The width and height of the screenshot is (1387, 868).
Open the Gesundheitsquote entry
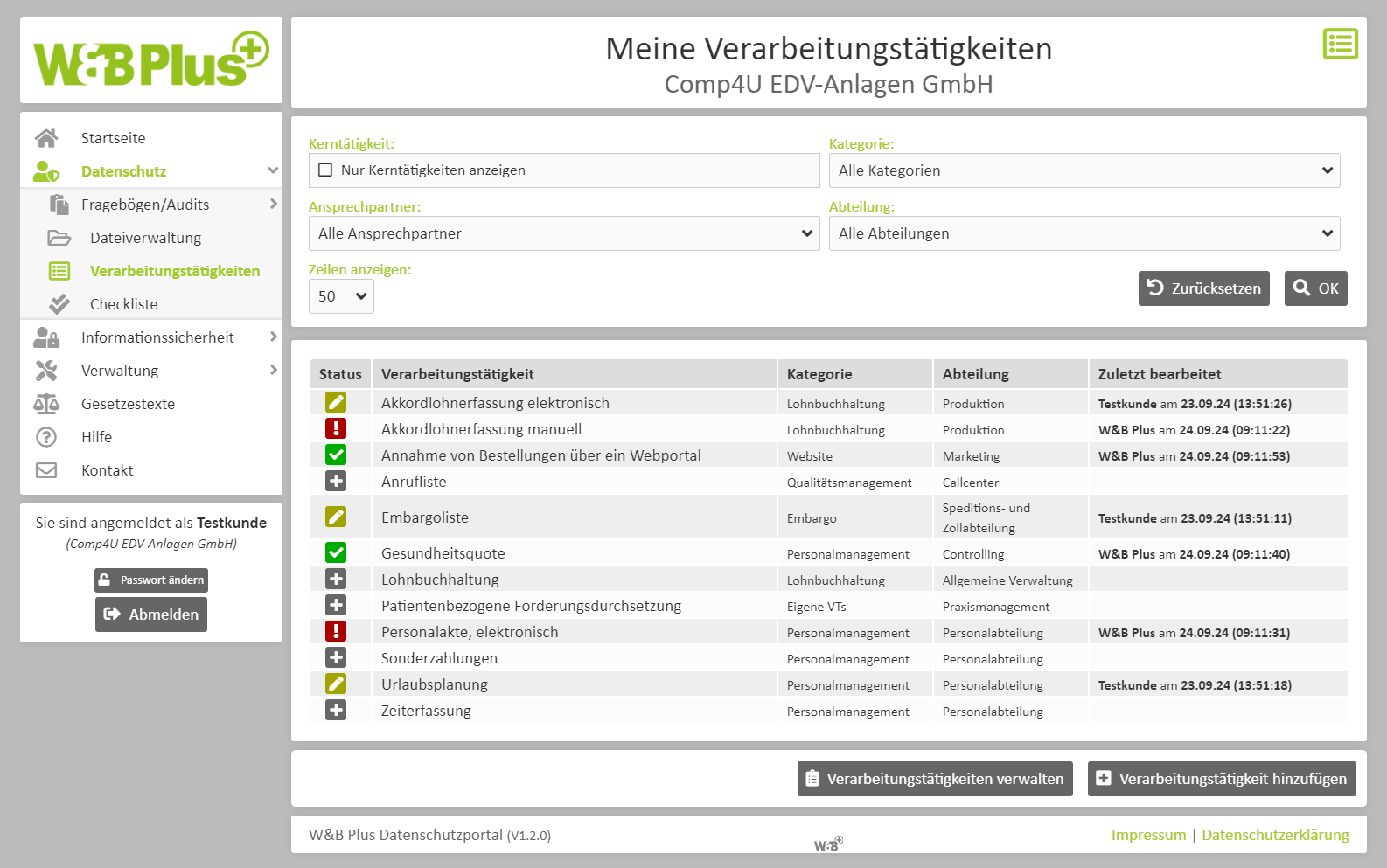coord(443,553)
